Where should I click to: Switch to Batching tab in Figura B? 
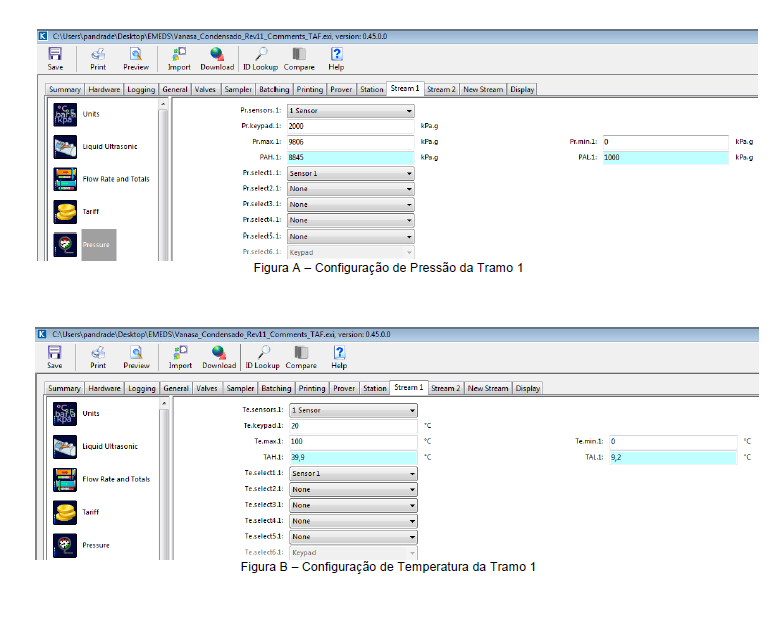click(276, 388)
